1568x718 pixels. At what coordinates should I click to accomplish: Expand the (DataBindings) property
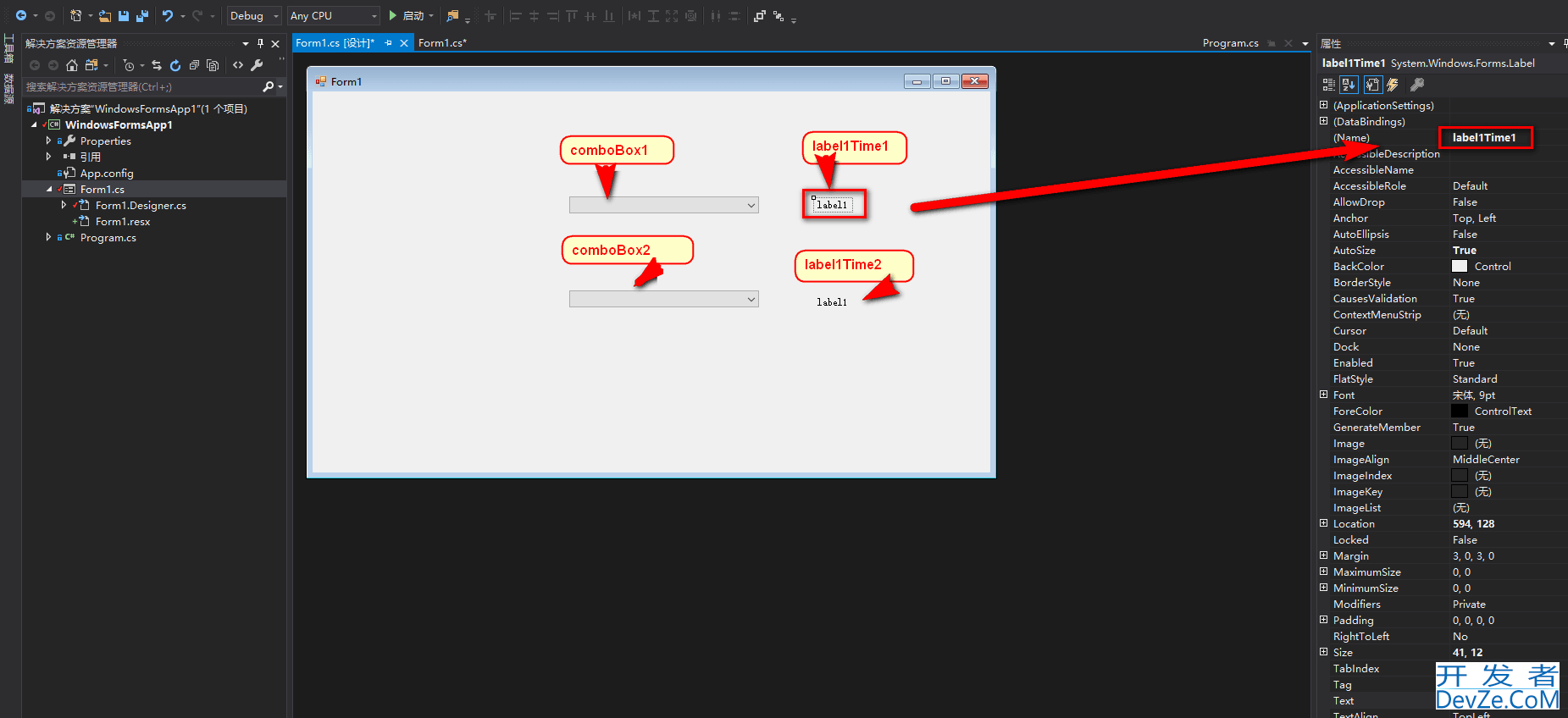1323,121
